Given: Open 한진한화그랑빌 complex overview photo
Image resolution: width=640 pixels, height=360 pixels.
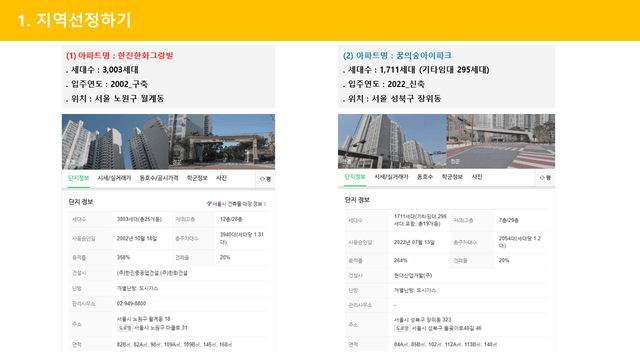Looking at the screenshot, I should (x=115, y=142).
